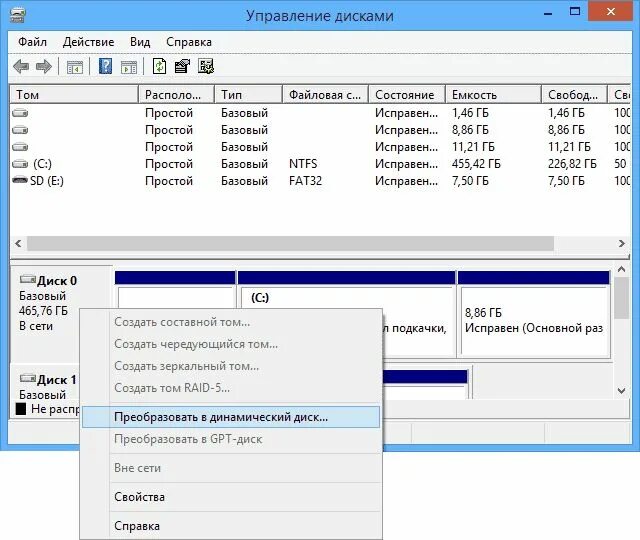Sort by the Свобод… column header
Image resolution: width=640 pixels, height=540 pixels.
tap(574, 95)
